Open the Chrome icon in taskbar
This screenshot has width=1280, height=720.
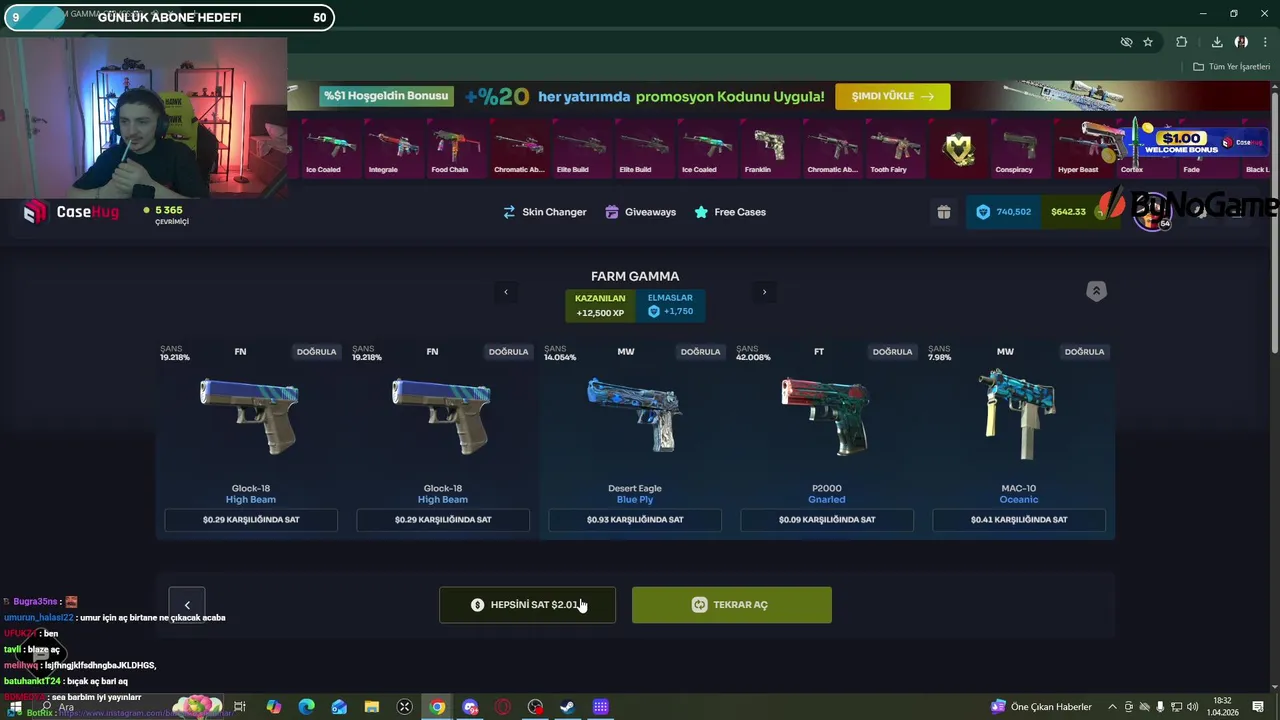[437, 707]
